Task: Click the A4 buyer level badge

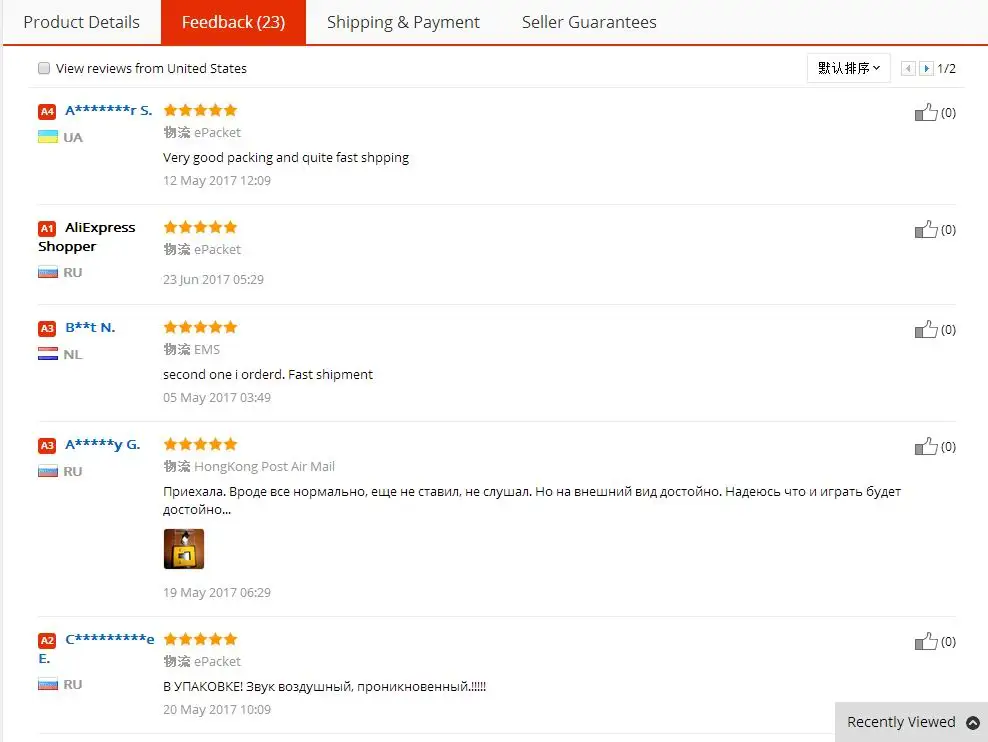Action: point(47,111)
